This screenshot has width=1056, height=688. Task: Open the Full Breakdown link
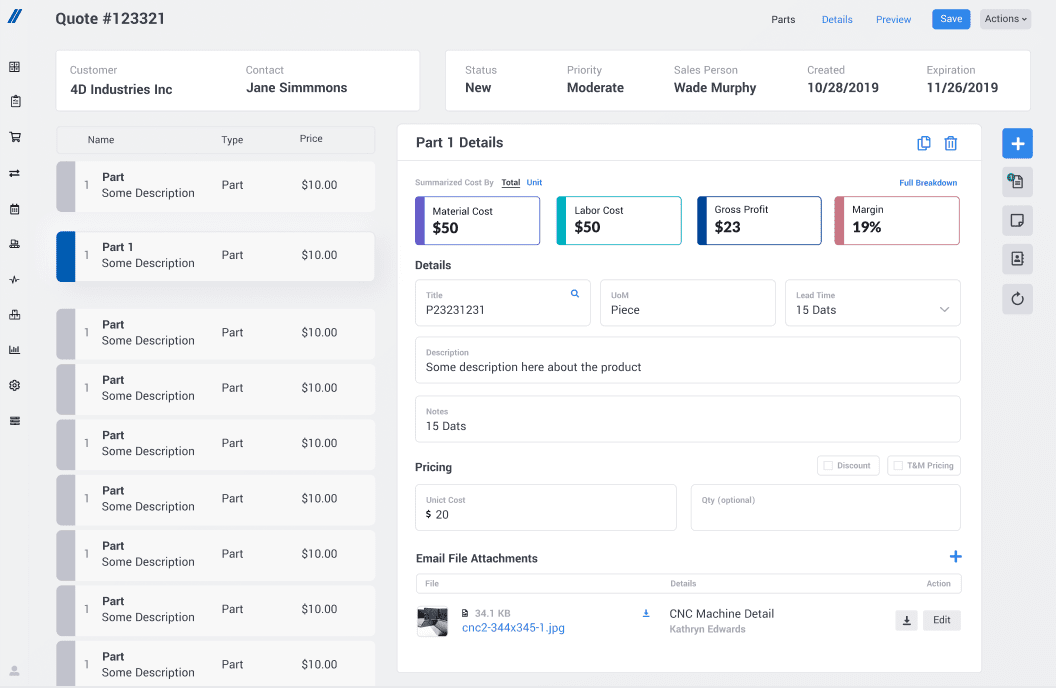[927, 182]
